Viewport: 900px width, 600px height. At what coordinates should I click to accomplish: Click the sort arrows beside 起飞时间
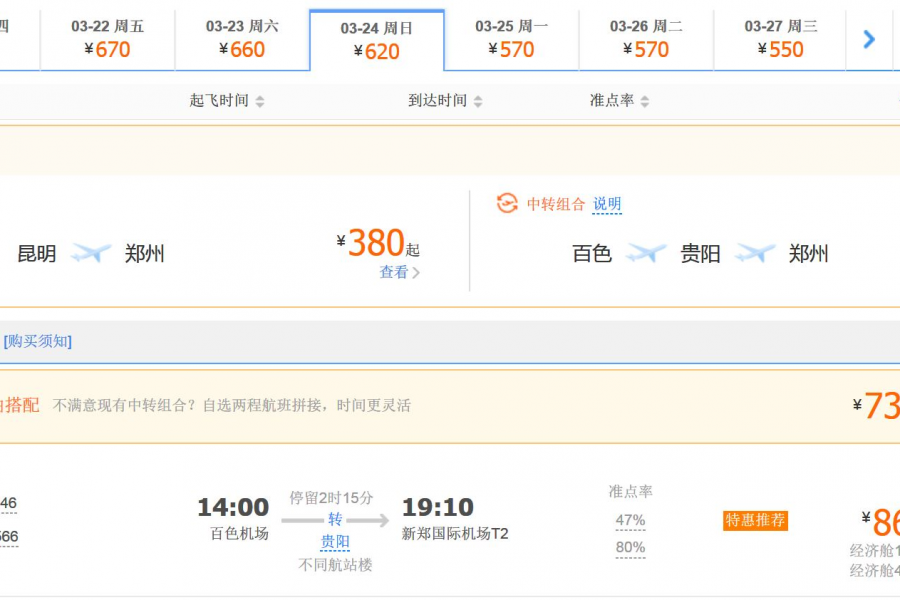(x=262, y=100)
